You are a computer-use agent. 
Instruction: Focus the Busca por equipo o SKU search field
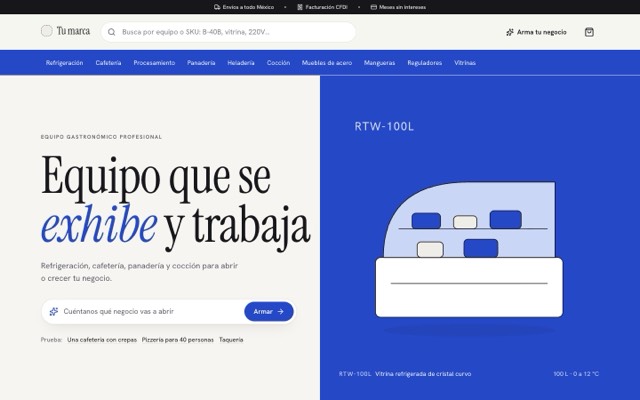(x=229, y=32)
